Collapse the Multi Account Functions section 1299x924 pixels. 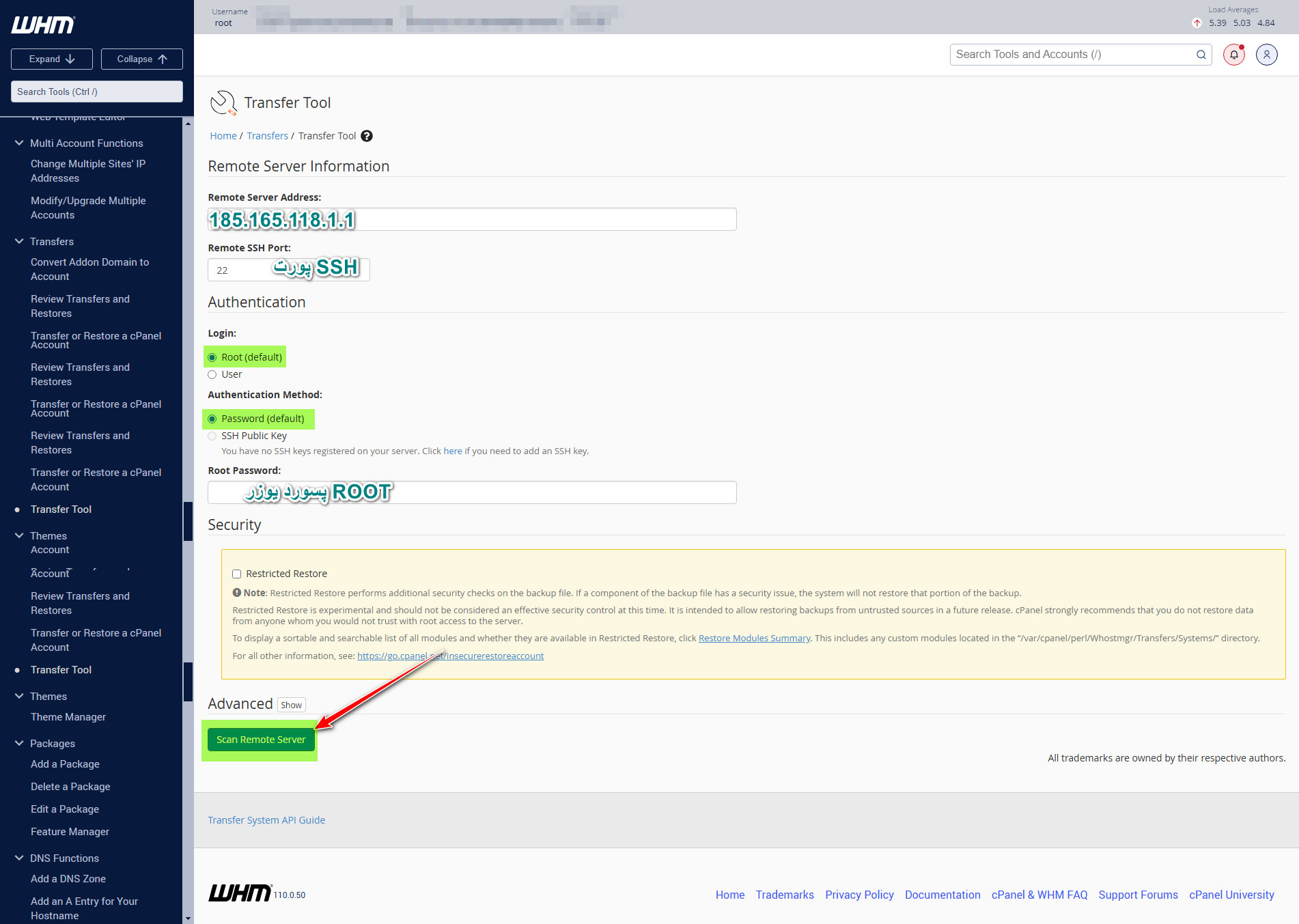[x=19, y=143]
